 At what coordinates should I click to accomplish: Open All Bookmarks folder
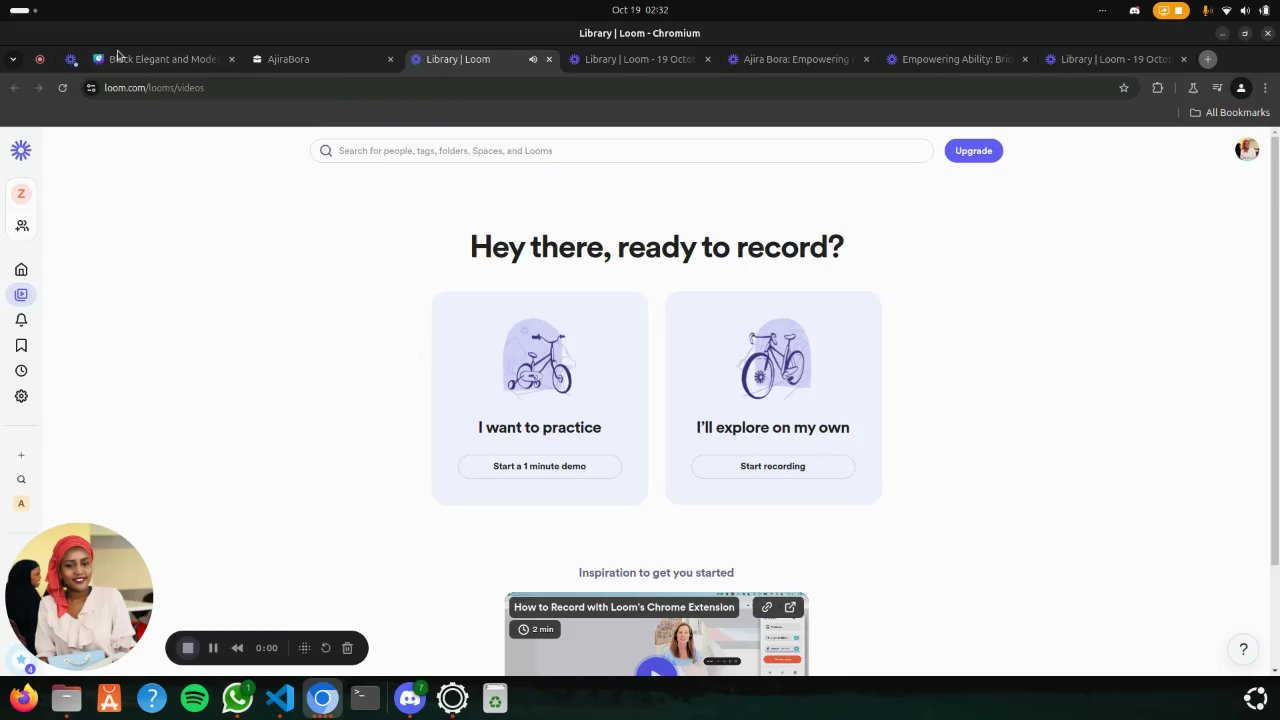pyautogui.click(x=1229, y=113)
